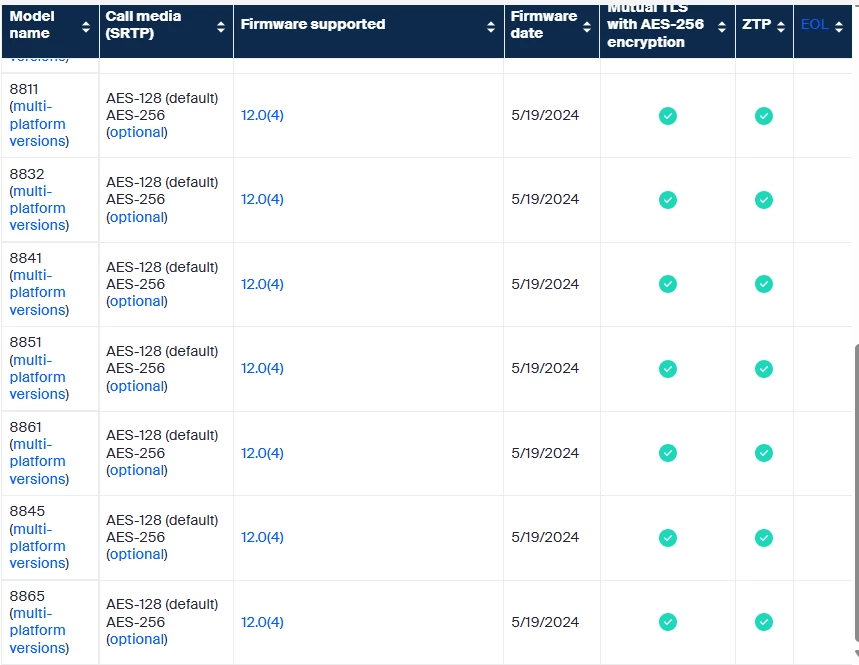This screenshot has width=859, height=665.
Task: Click ZTP checkmark in 8832 row
Action: coord(764,200)
